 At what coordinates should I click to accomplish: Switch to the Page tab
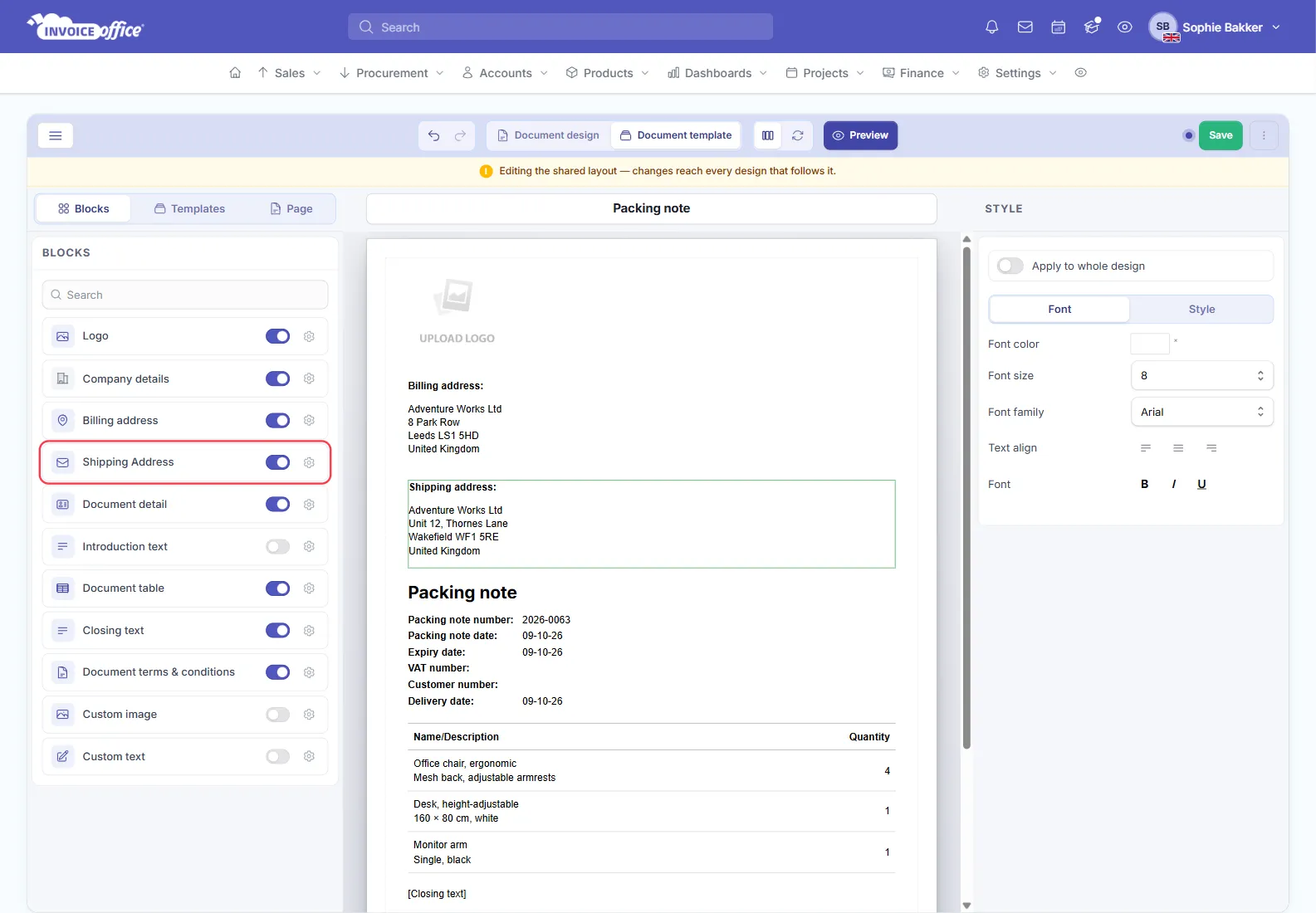(x=291, y=209)
